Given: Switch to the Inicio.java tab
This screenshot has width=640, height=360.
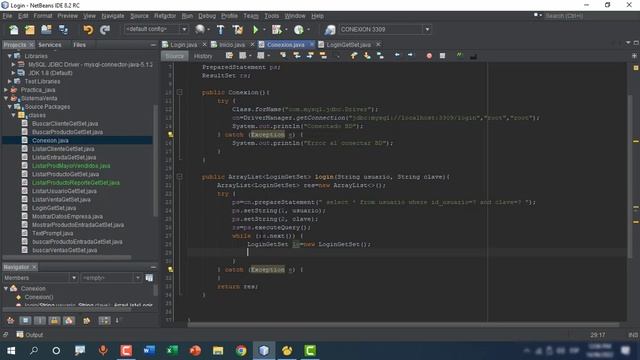Looking at the screenshot, I should point(232,44).
